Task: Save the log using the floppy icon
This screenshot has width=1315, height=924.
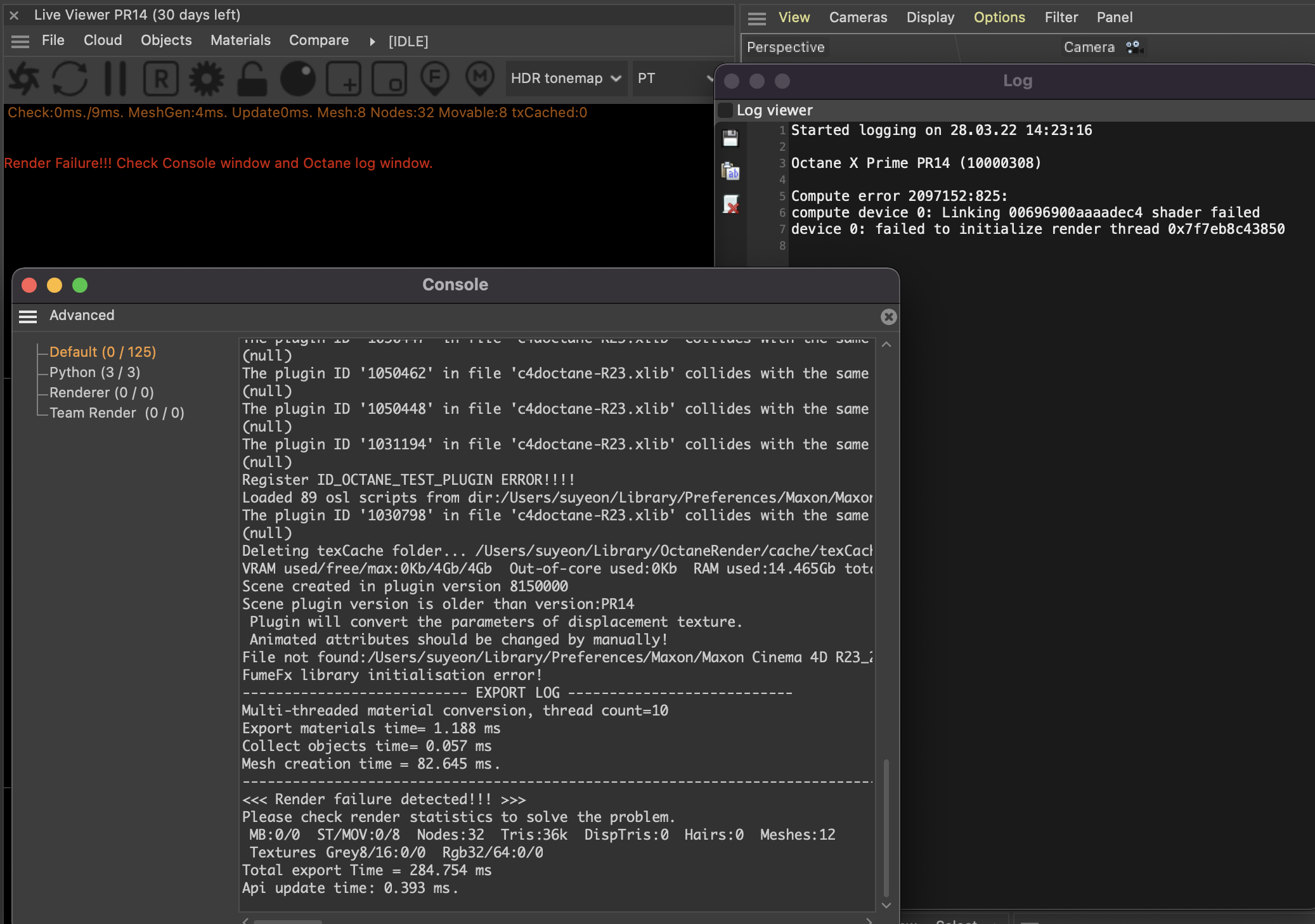Action: tap(730, 138)
